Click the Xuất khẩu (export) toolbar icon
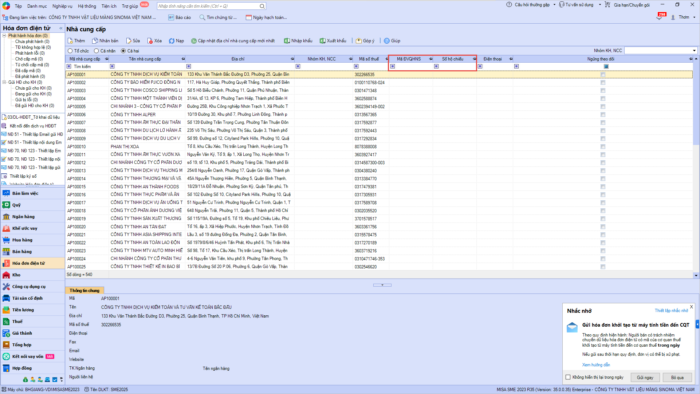Image resolution: width=700 pixels, height=394 pixels. 322,41
